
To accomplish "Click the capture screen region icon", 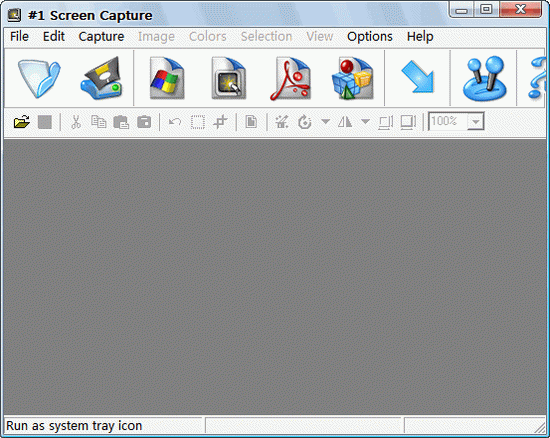I will click(x=229, y=78).
